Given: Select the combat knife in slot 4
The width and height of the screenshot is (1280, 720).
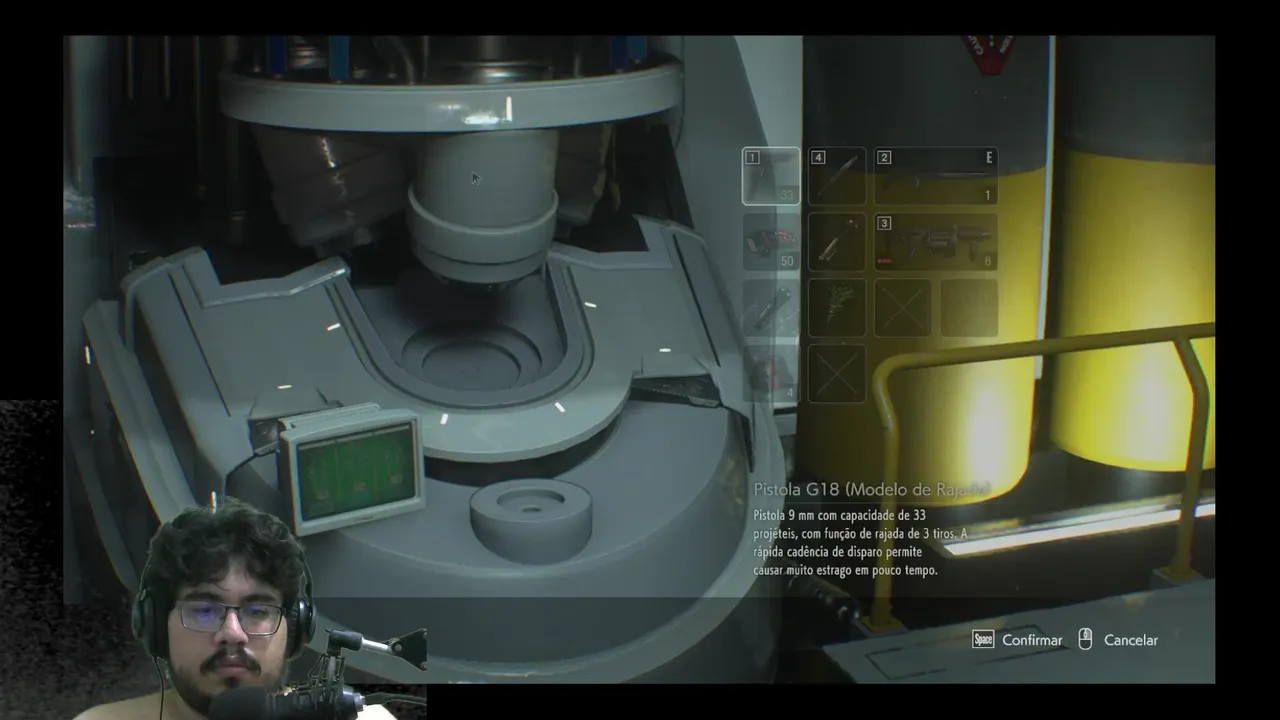Looking at the screenshot, I should pos(837,176).
